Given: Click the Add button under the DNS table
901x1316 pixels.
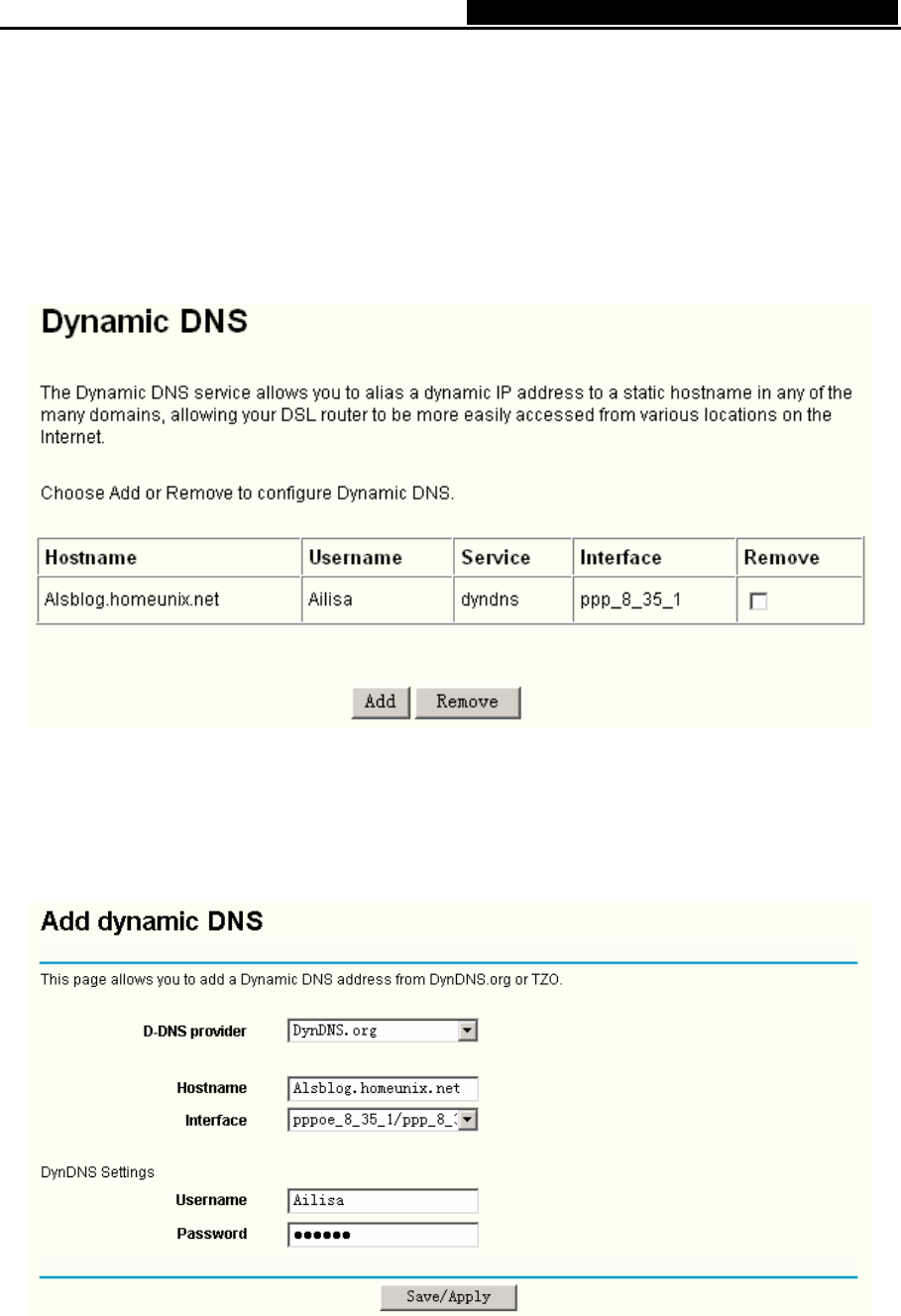Looking at the screenshot, I should [381, 702].
